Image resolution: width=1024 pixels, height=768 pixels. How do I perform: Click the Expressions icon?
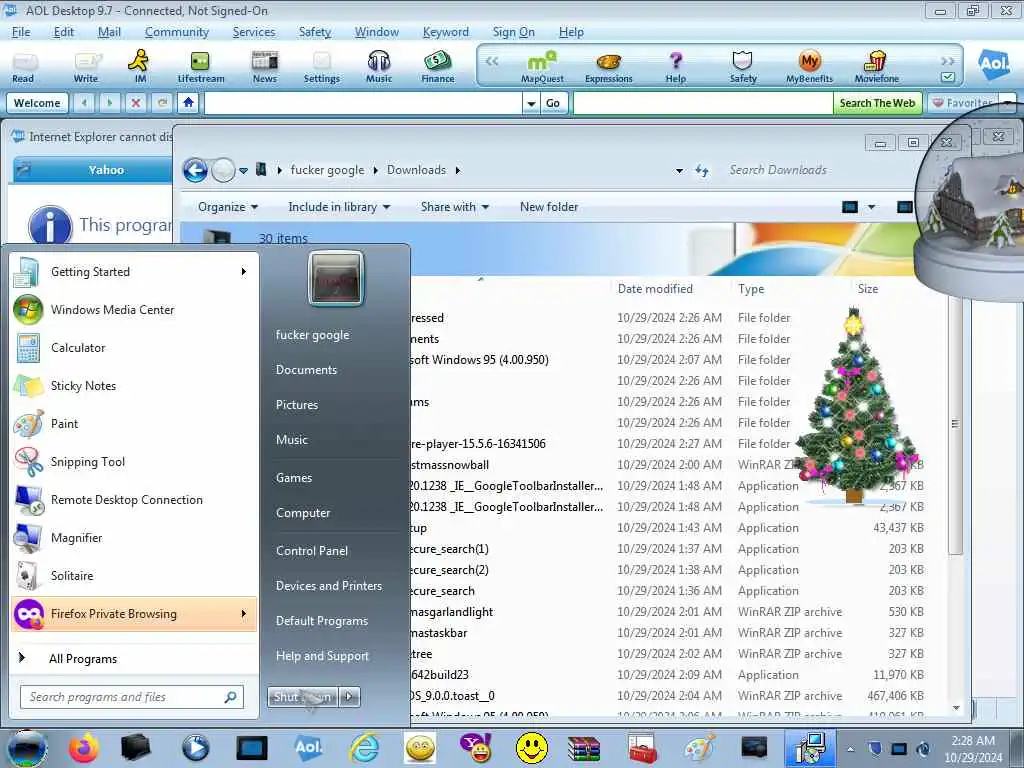(x=609, y=67)
